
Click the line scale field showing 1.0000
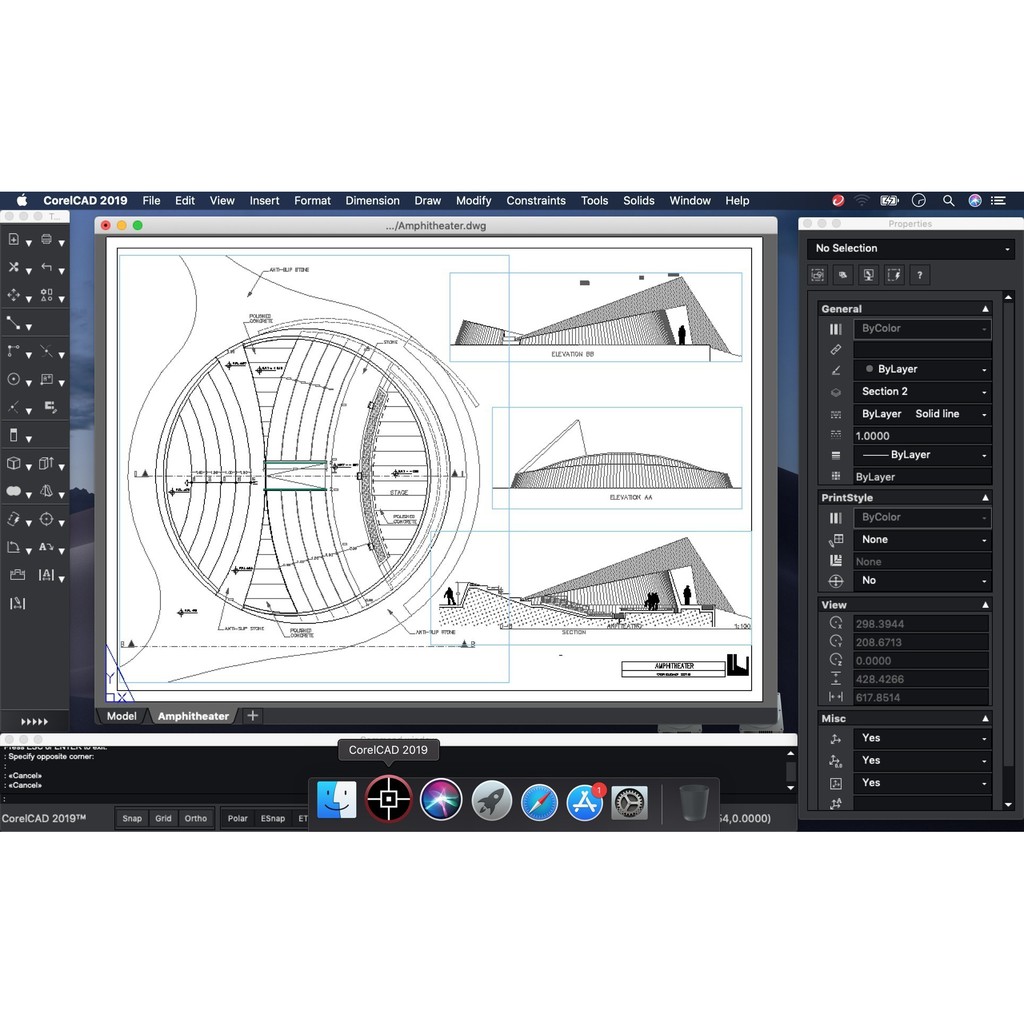921,436
